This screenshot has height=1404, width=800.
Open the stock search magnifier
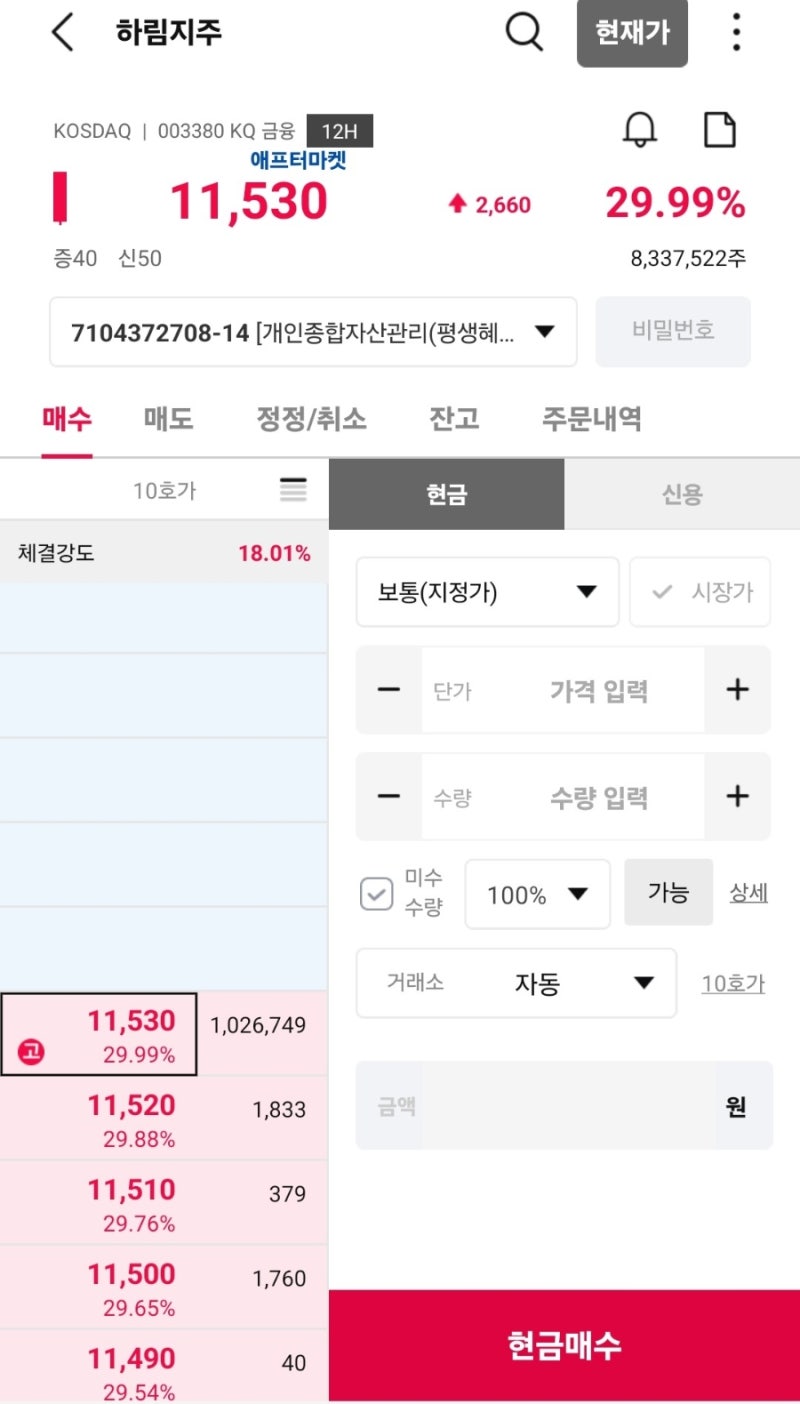(x=524, y=32)
